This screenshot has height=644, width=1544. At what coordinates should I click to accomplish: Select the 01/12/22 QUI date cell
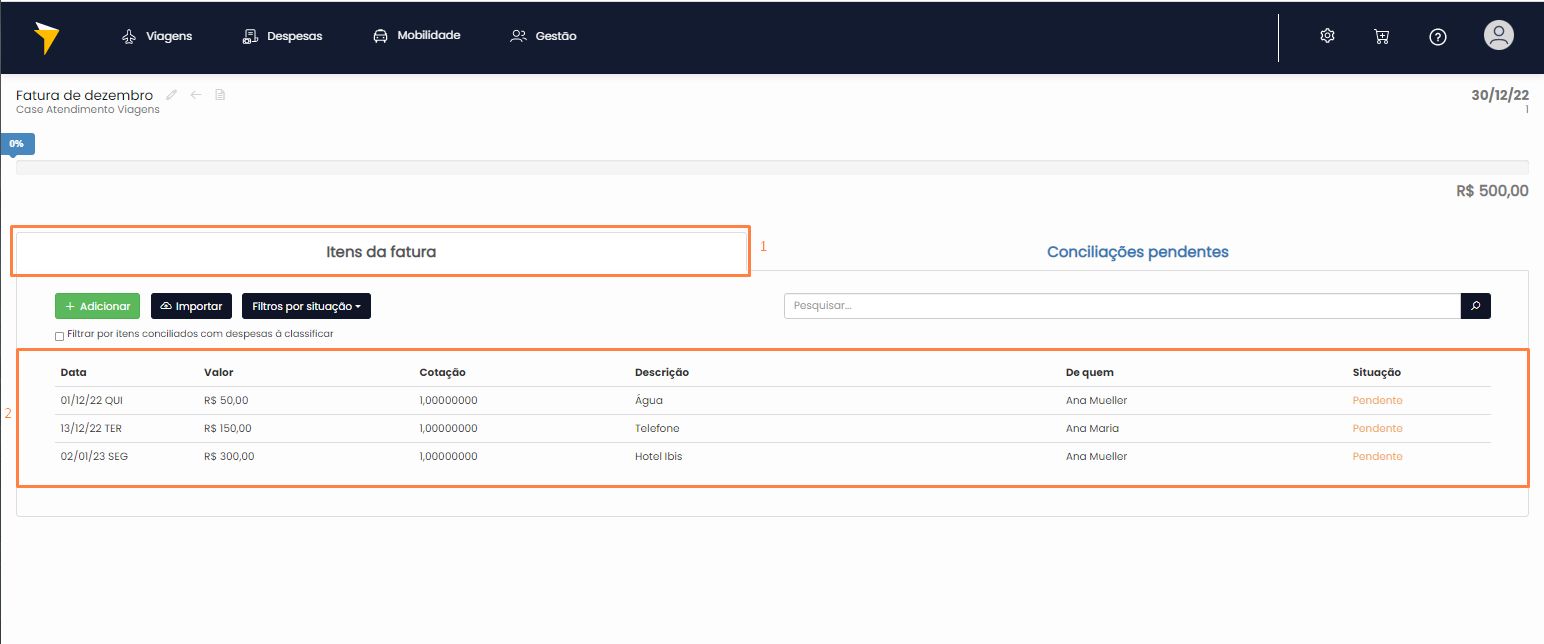tap(91, 400)
